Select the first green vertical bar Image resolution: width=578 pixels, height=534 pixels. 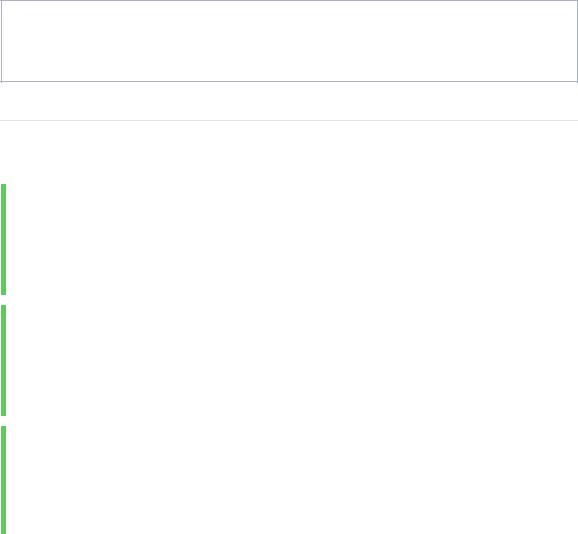pyautogui.click(x=4, y=240)
